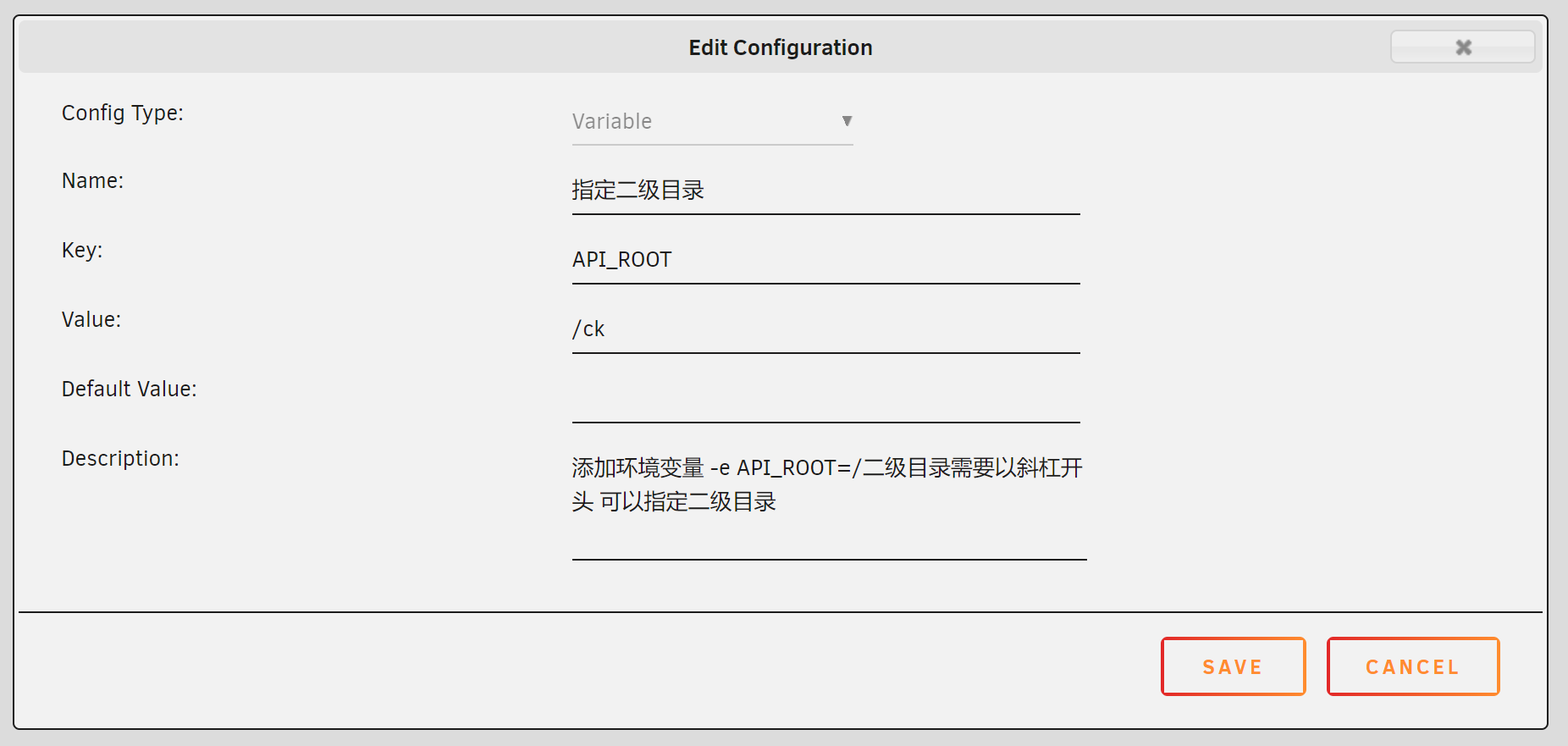The width and height of the screenshot is (1568, 746).
Task: Click the divider line above Save and Cancel
Action: [779, 611]
